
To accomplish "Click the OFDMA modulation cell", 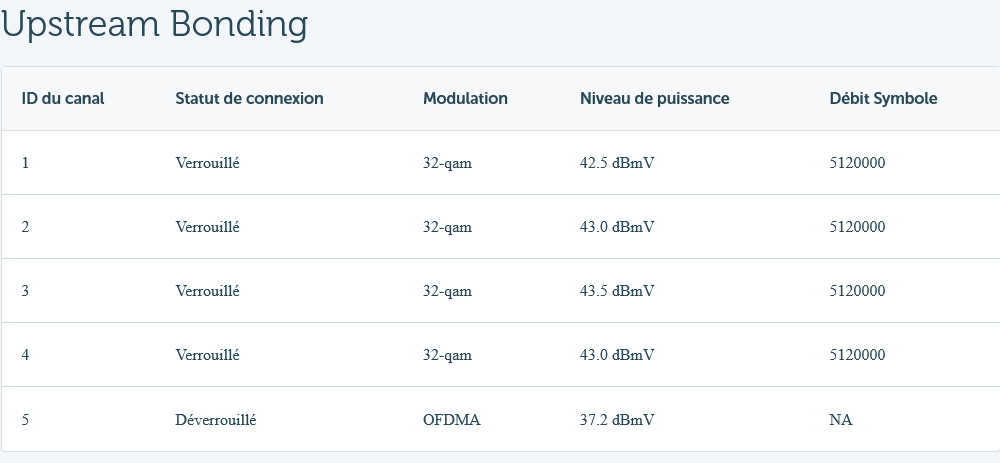I will click(451, 420).
